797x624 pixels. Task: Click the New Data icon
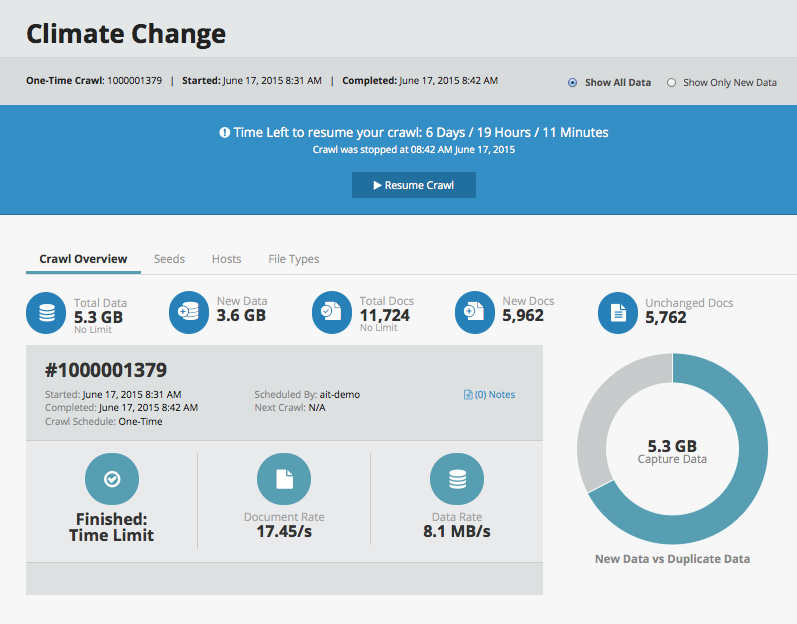coord(189,313)
